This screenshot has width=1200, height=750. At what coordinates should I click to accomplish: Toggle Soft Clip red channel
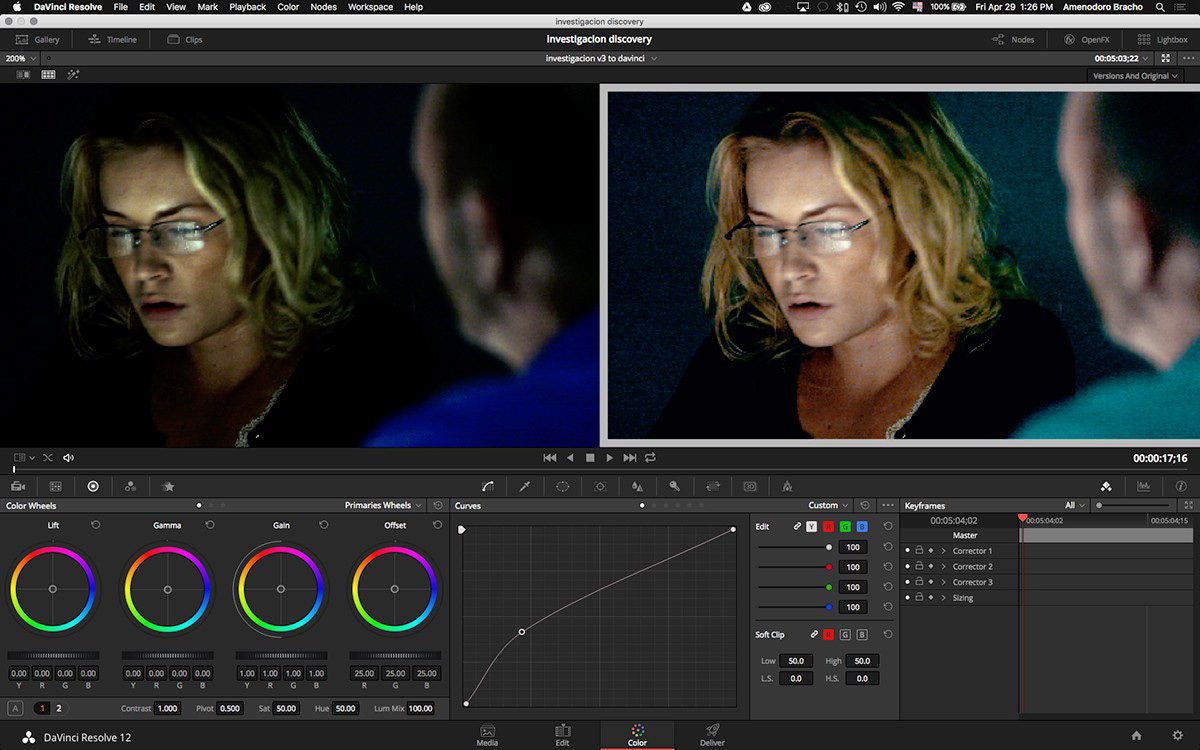[828, 634]
